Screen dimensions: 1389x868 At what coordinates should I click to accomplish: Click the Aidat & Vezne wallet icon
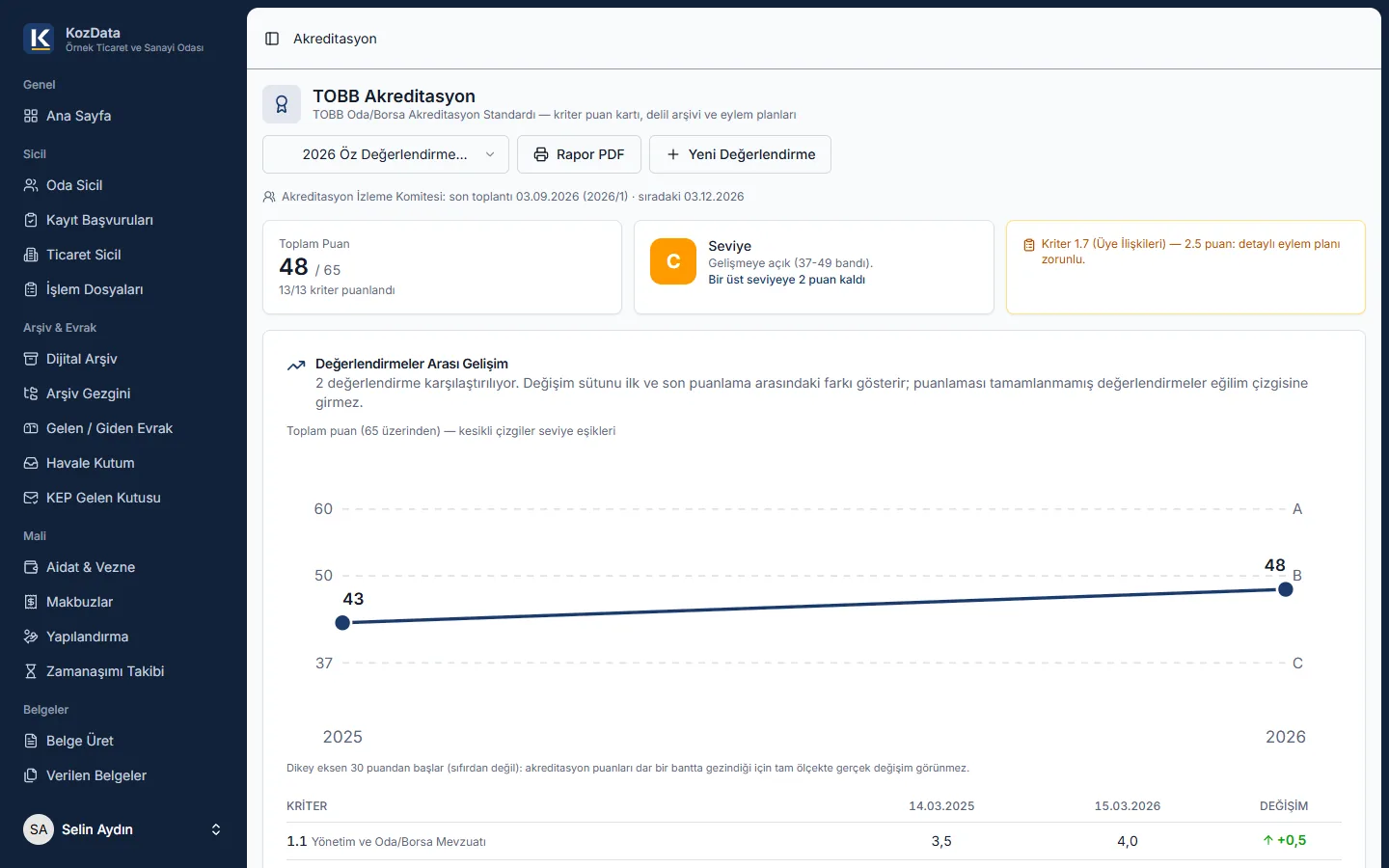(31, 567)
